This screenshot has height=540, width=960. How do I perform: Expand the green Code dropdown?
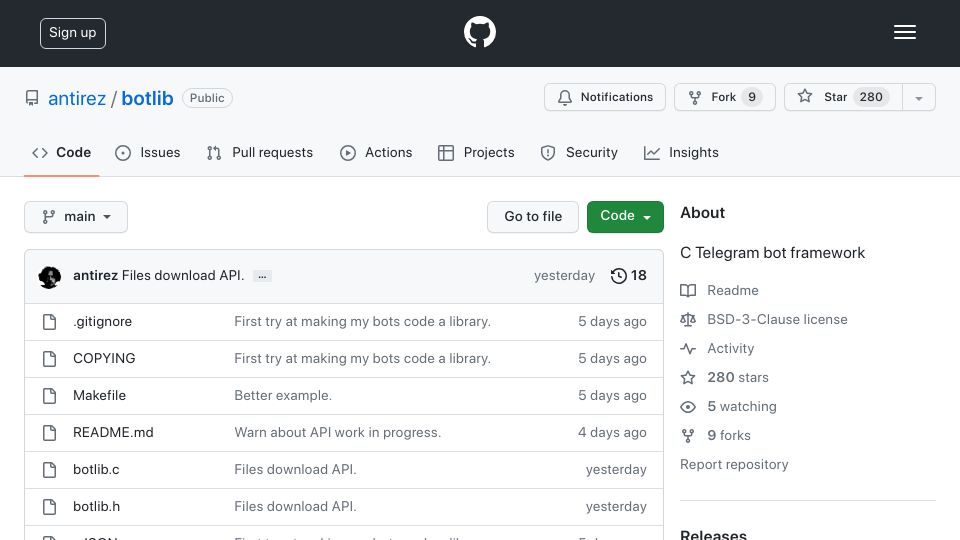coord(625,217)
